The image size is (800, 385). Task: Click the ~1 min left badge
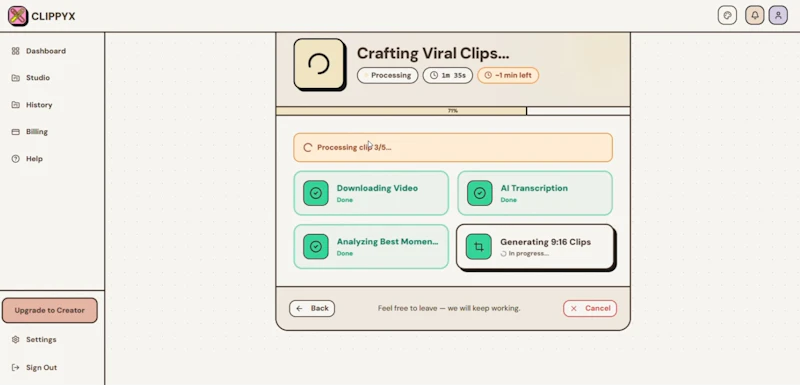pos(508,75)
